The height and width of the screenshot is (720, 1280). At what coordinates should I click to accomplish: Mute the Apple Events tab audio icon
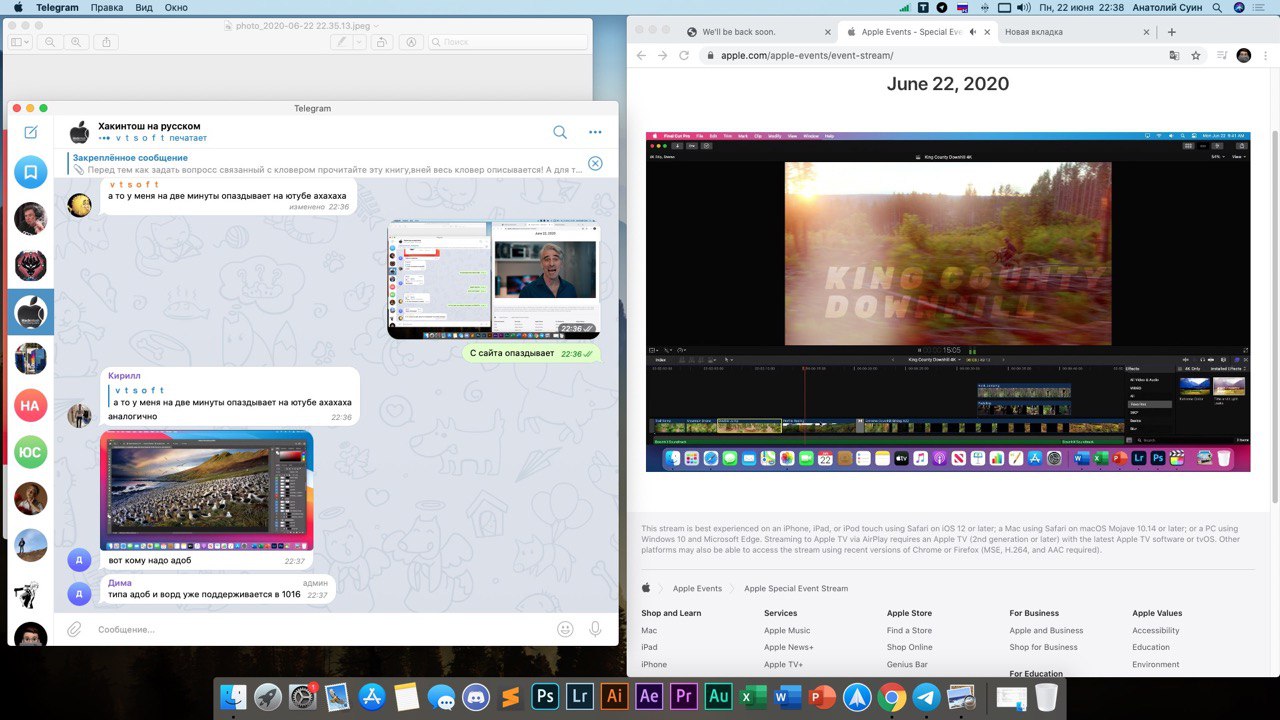[973, 32]
